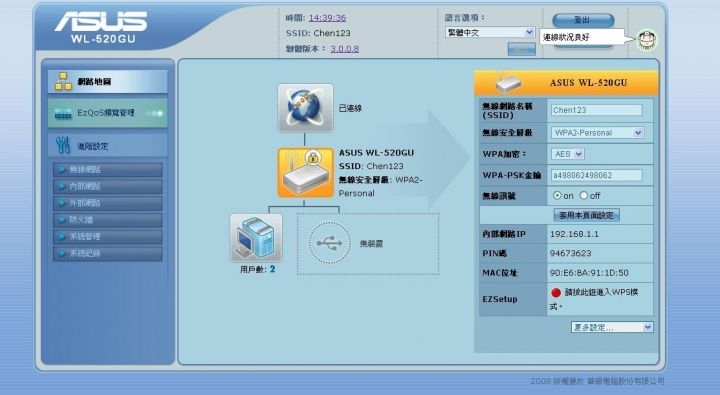Click the SSID input field Chen123

point(596,110)
